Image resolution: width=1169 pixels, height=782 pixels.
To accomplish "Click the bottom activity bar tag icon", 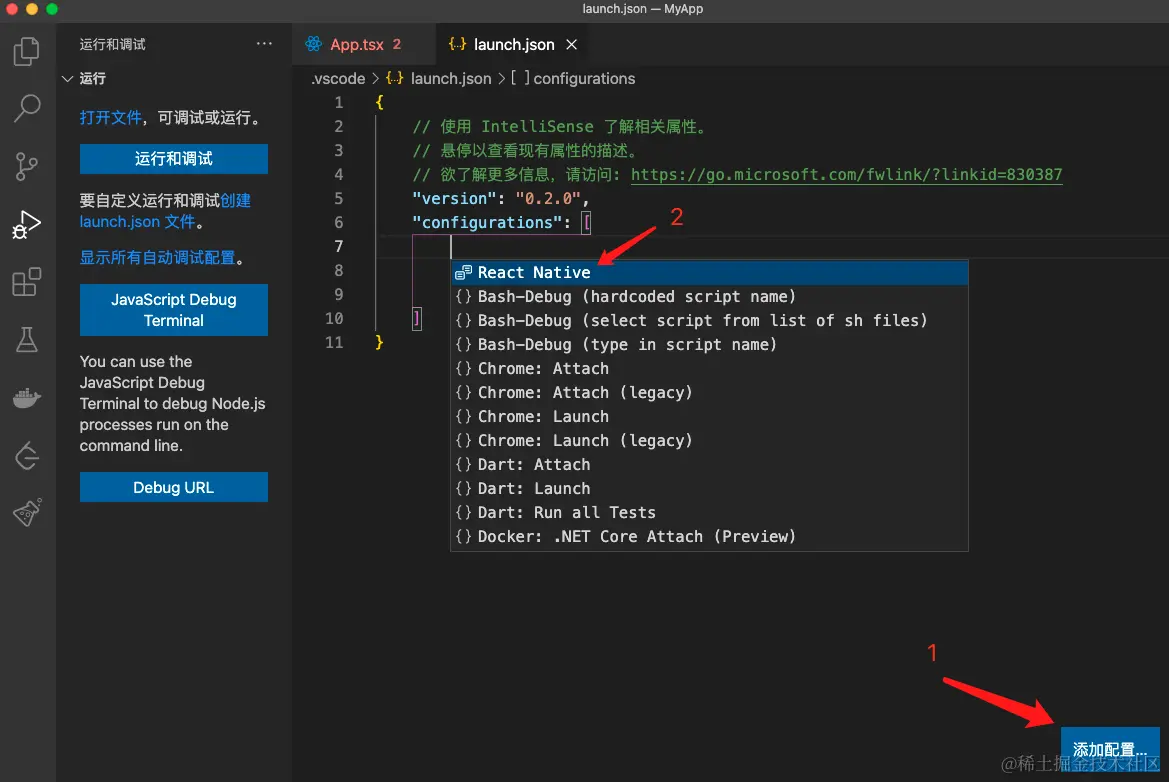I will point(27,513).
